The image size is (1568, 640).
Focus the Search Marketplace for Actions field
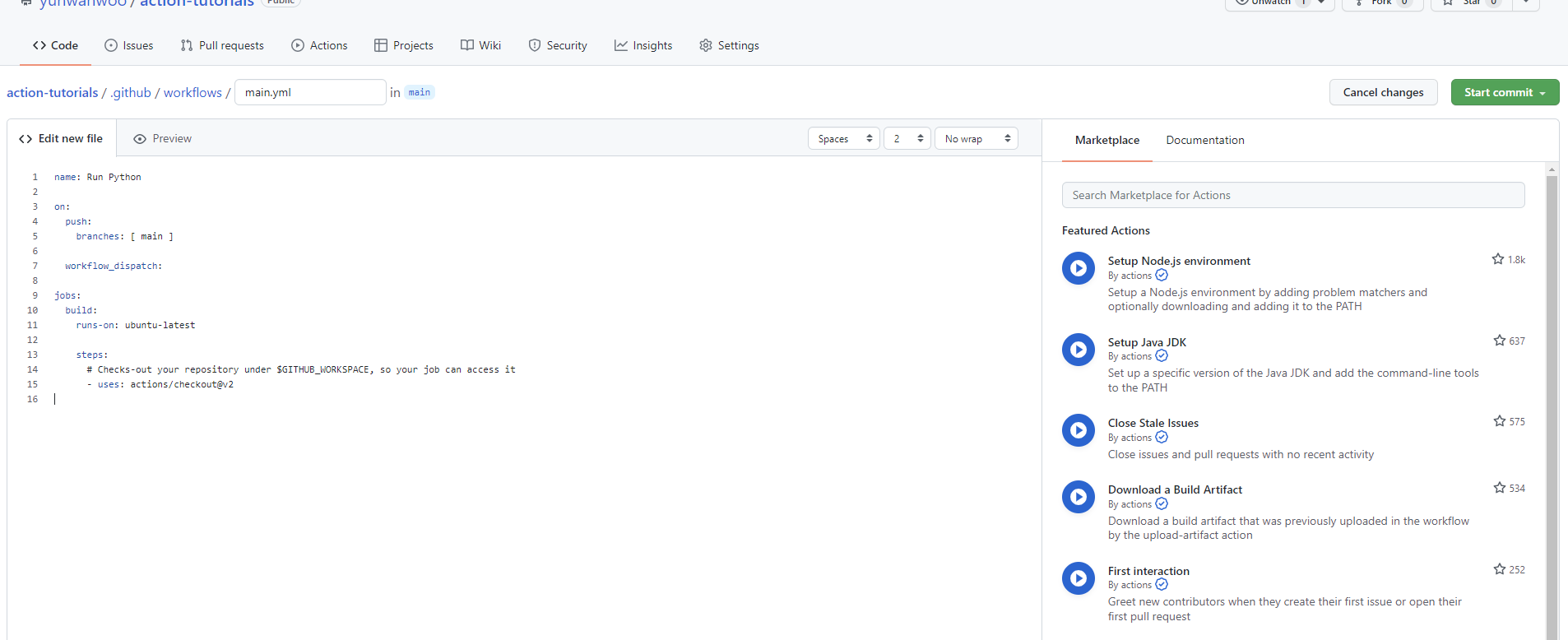coord(1293,195)
